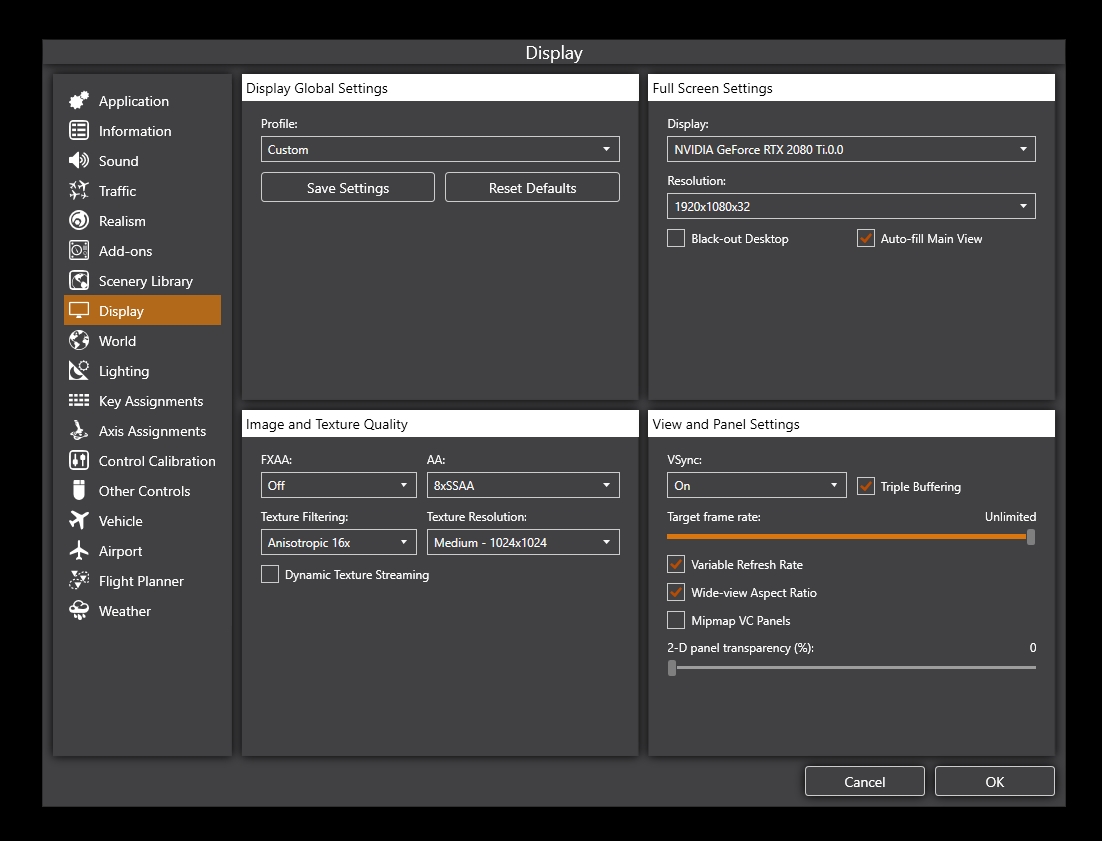Open Lighting settings via lamp icon

[x=79, y=370]
